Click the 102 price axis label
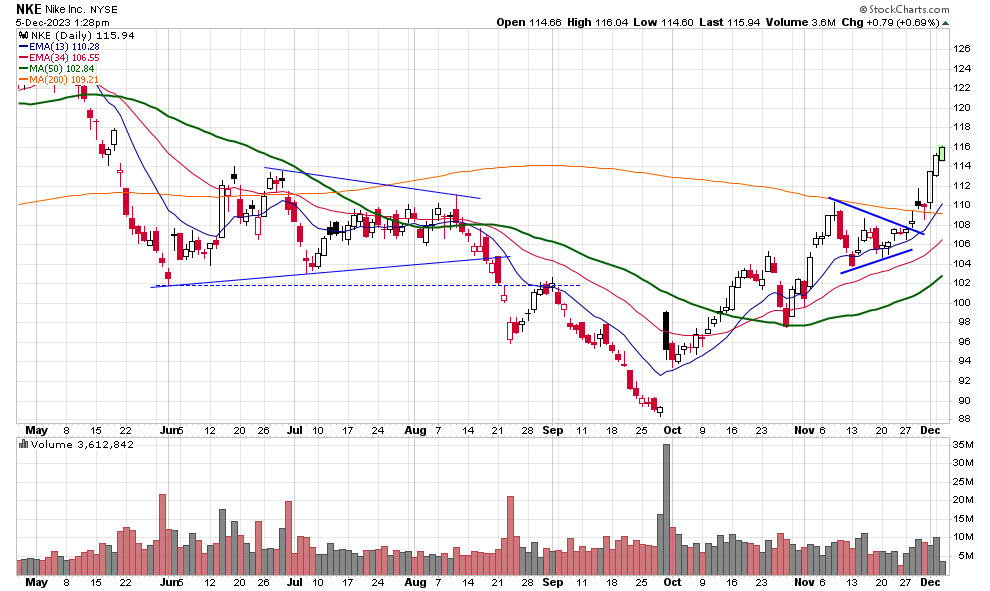Image resolution: width=990 pixels, height=591 pixels. [x=962, y=283]
